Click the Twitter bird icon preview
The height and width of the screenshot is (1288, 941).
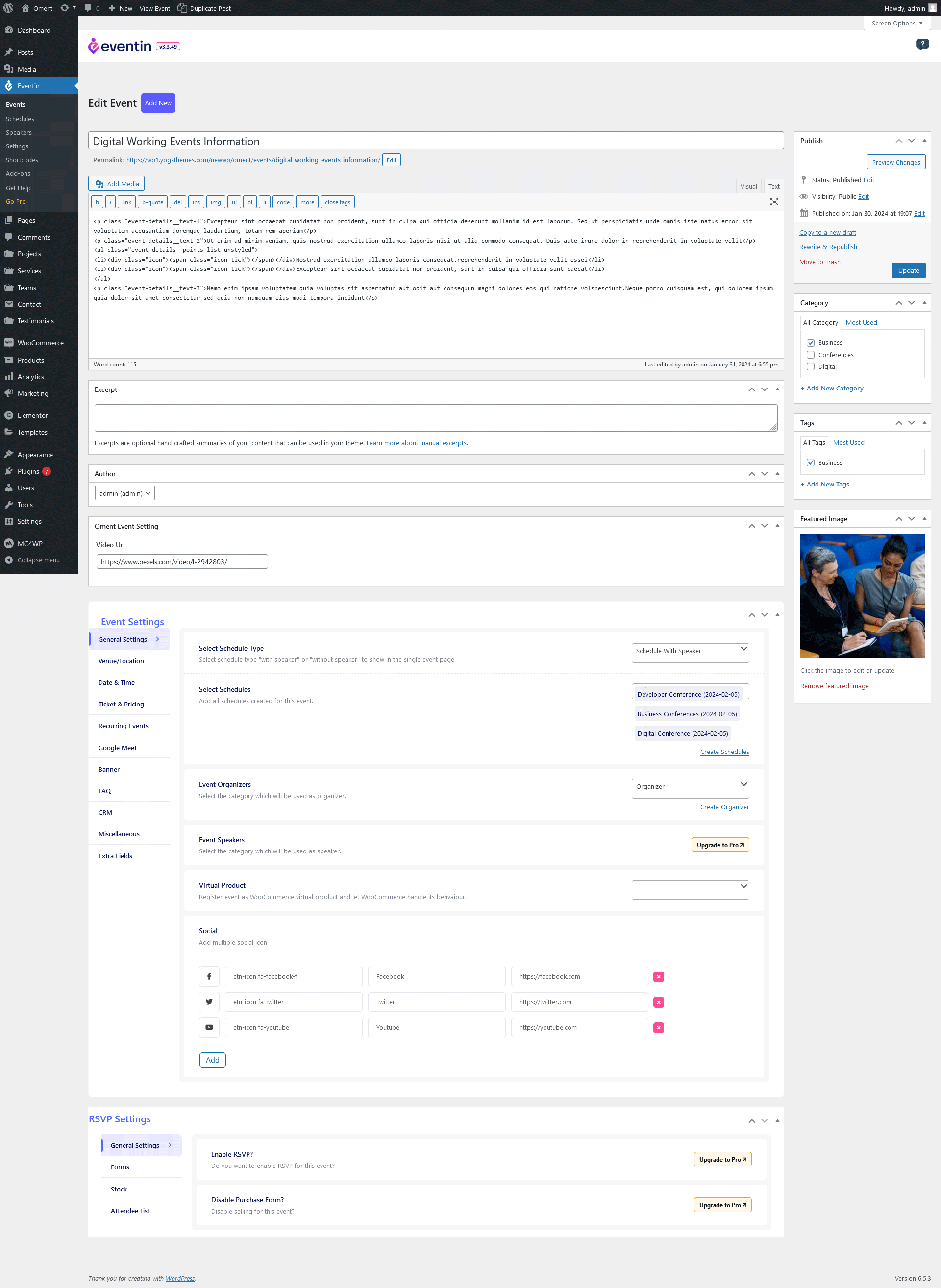tap(209, 1002)
